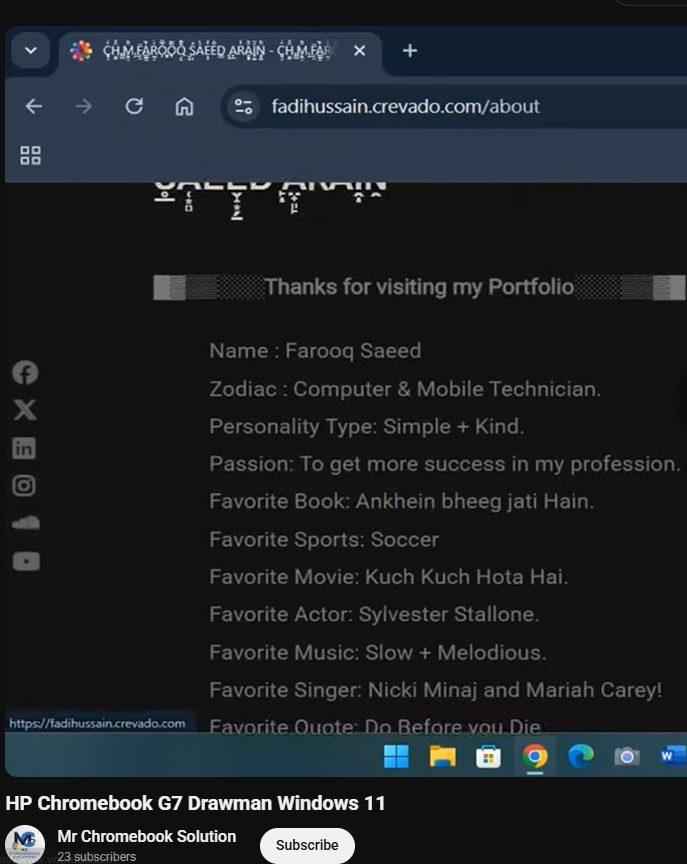Open a new browser tab with plus button
Viewport: 687px width, 864px height.
(x=410, y=51)
